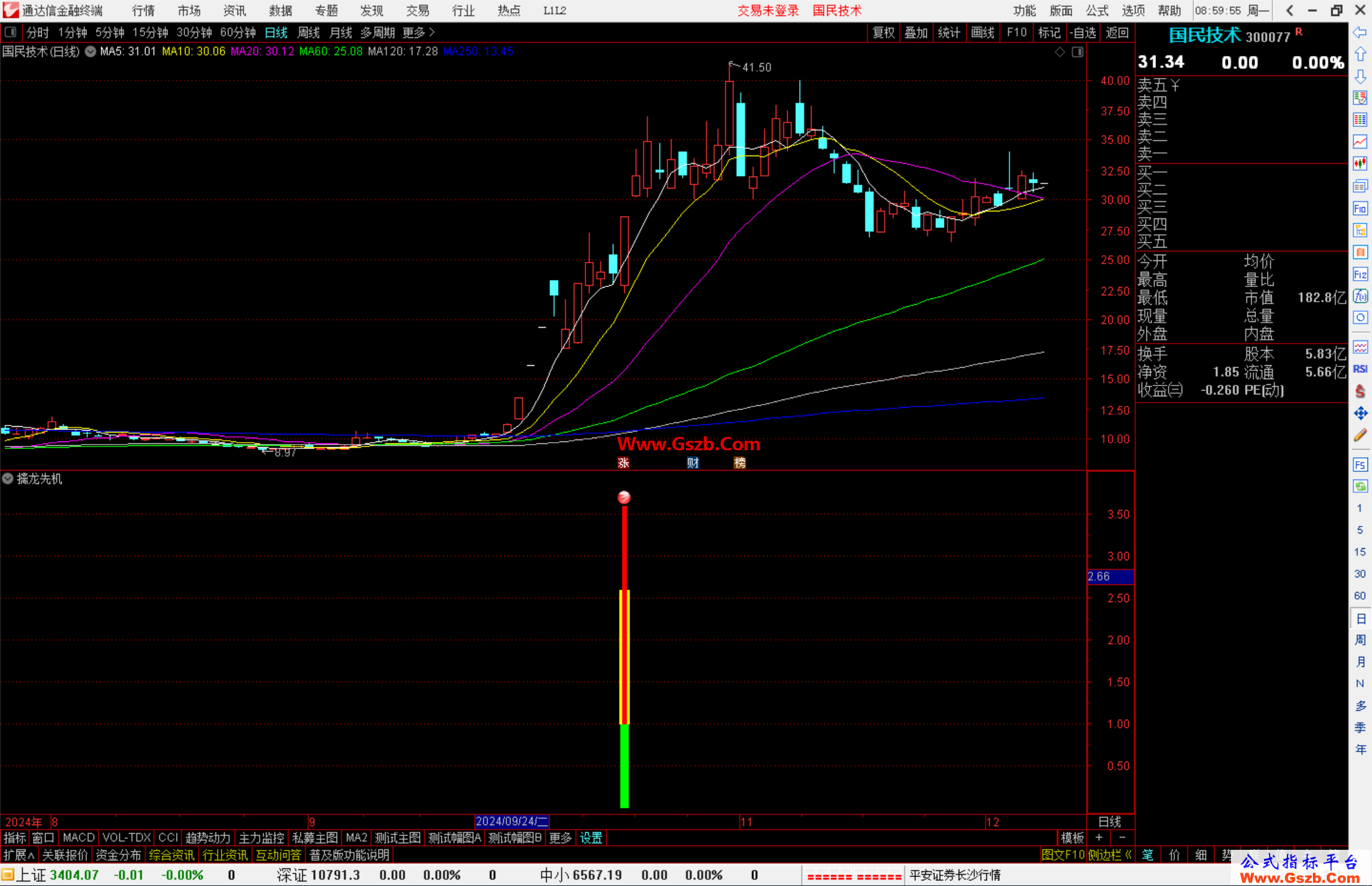Screen dimensions: 1372x886
Task: Switch to 60-minute period in the right sidebar
Action: pyautogui.click(x=1360, y=596)
